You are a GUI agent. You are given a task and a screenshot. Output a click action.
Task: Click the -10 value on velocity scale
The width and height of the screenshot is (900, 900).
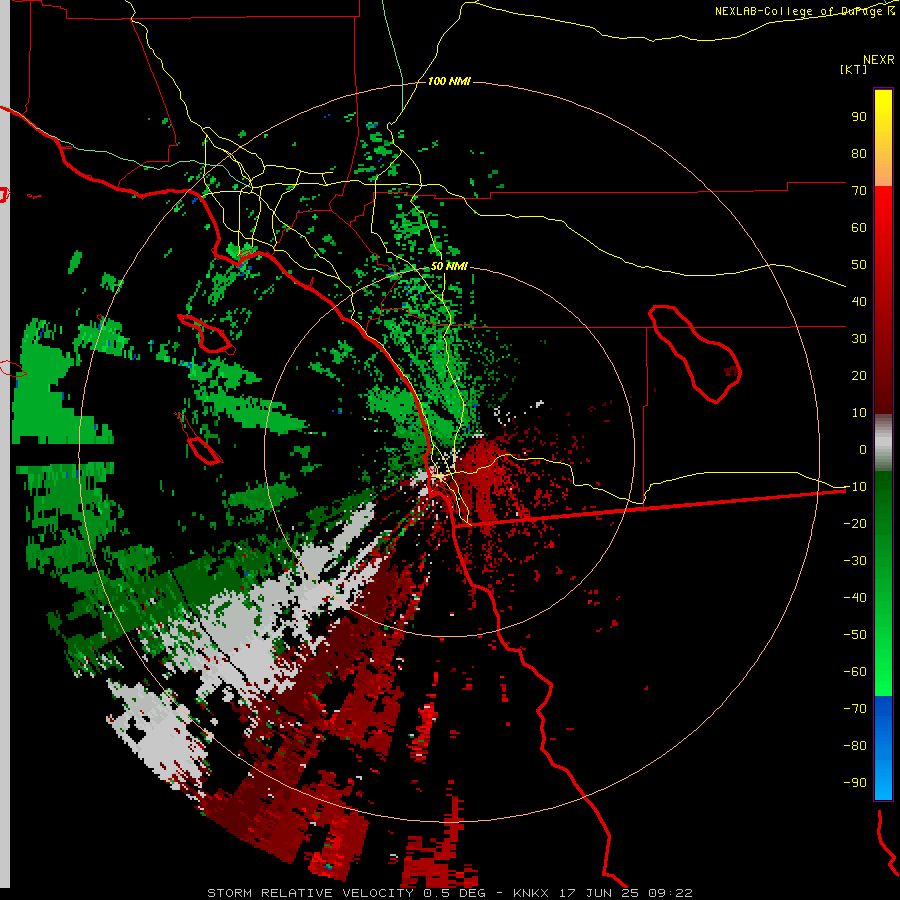pos(855,487)
